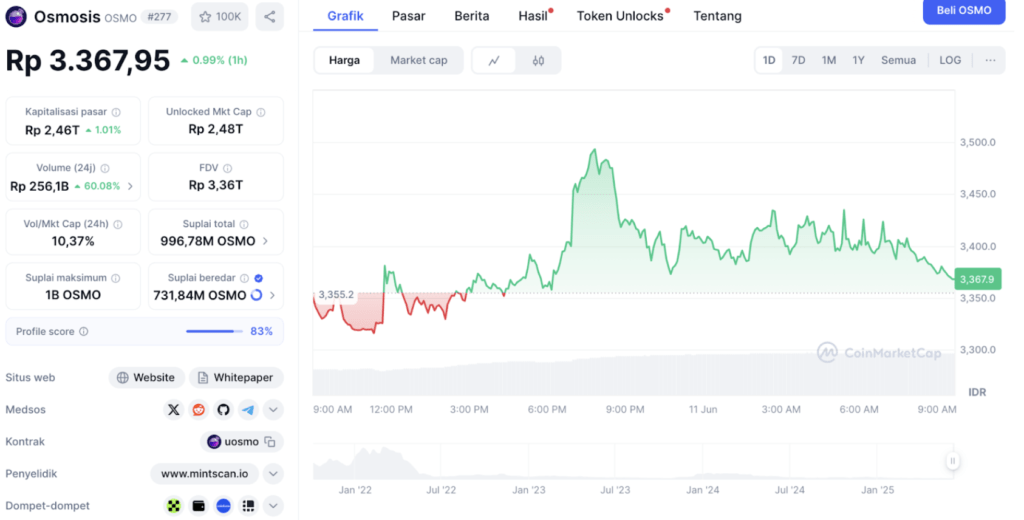Select the green pixel wallet icon
Image resolution: width=1024 pixels, height=520 pixels.
pos(174,506)
